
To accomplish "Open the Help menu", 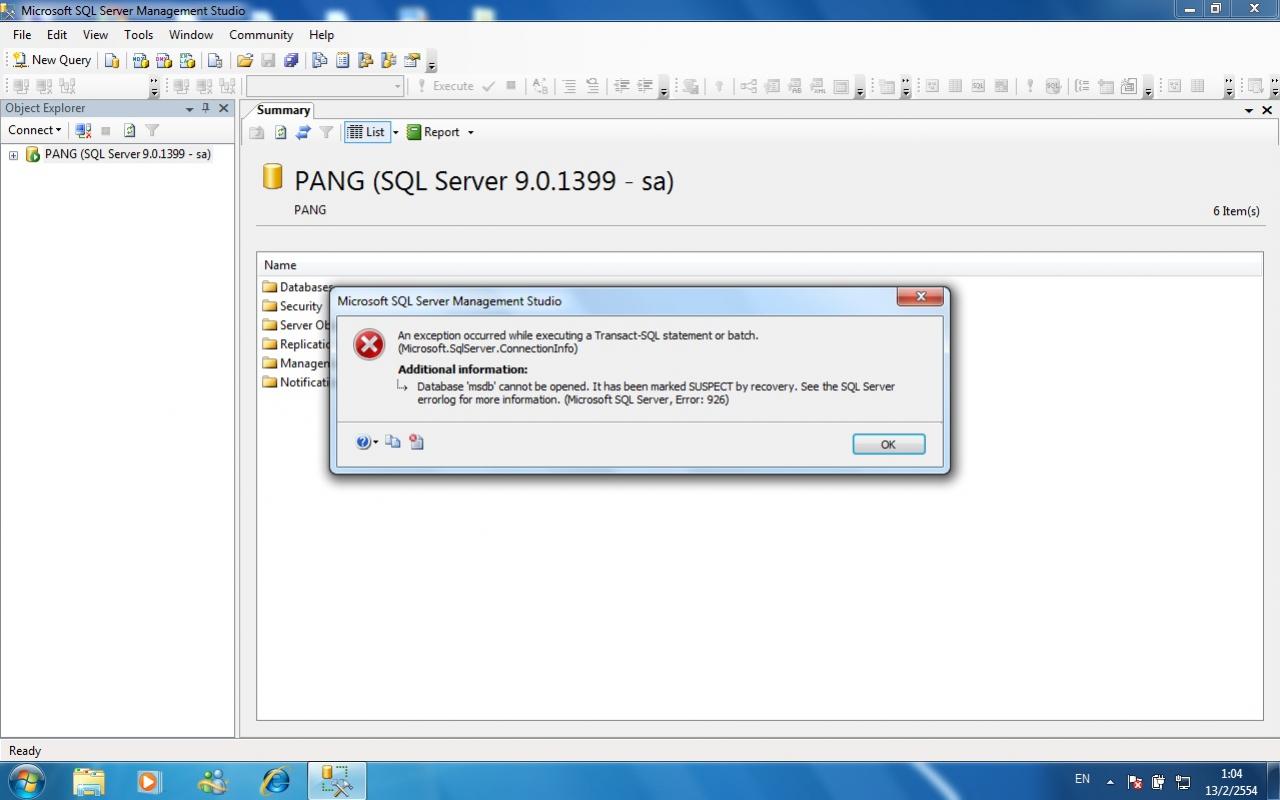I will coord(321,34).
